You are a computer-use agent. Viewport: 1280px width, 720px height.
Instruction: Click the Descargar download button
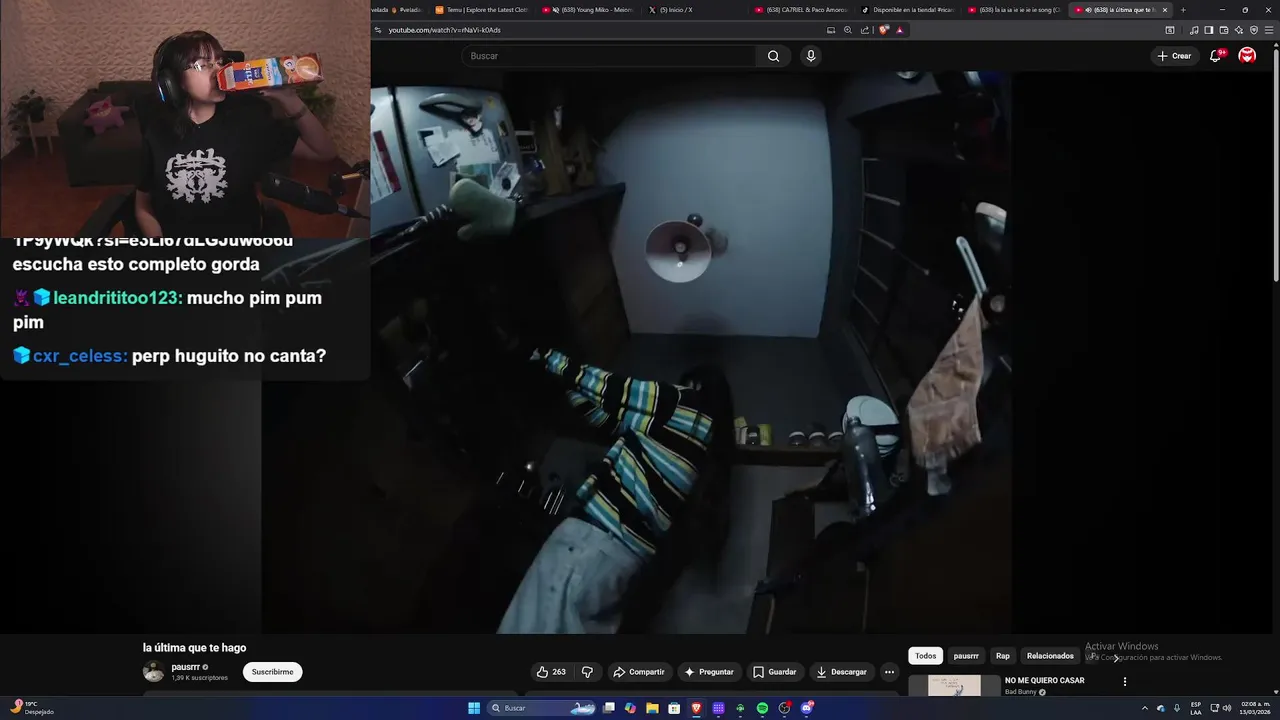(x=841, y=672)
